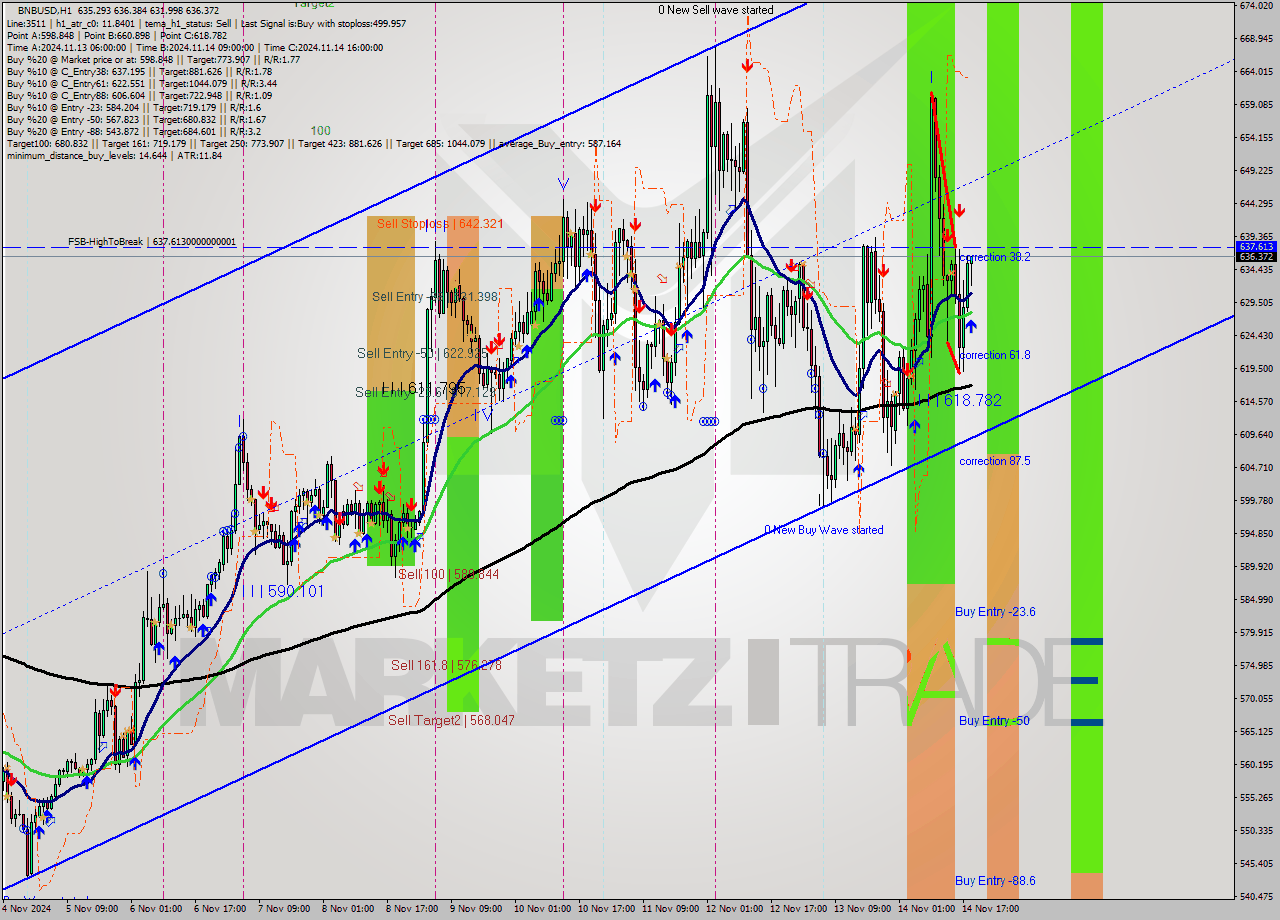The height and width of the screenshot is (920, 1280).
Task: Select the 'Buy %10 @ C_Entry38: 637.195' line
Action: (139, 71)
